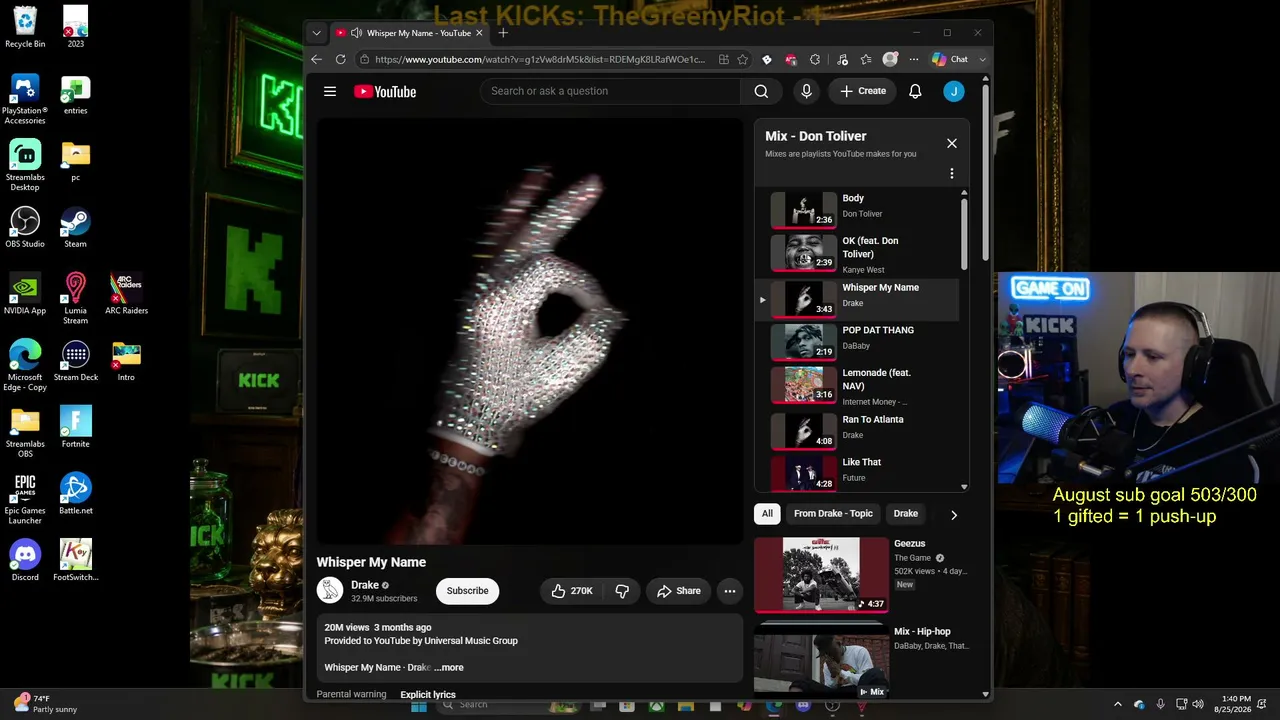Refresh the YouTube page
1280x720 pixels.
340,59
